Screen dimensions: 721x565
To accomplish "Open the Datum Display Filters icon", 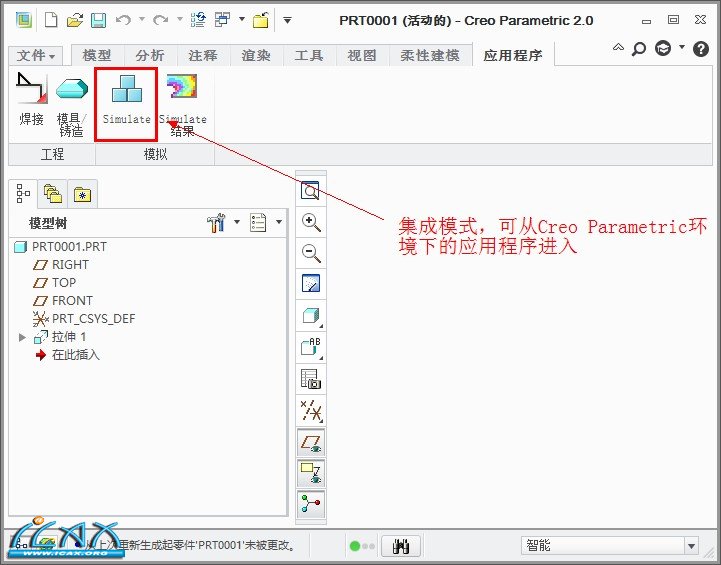I will (311, 411).
